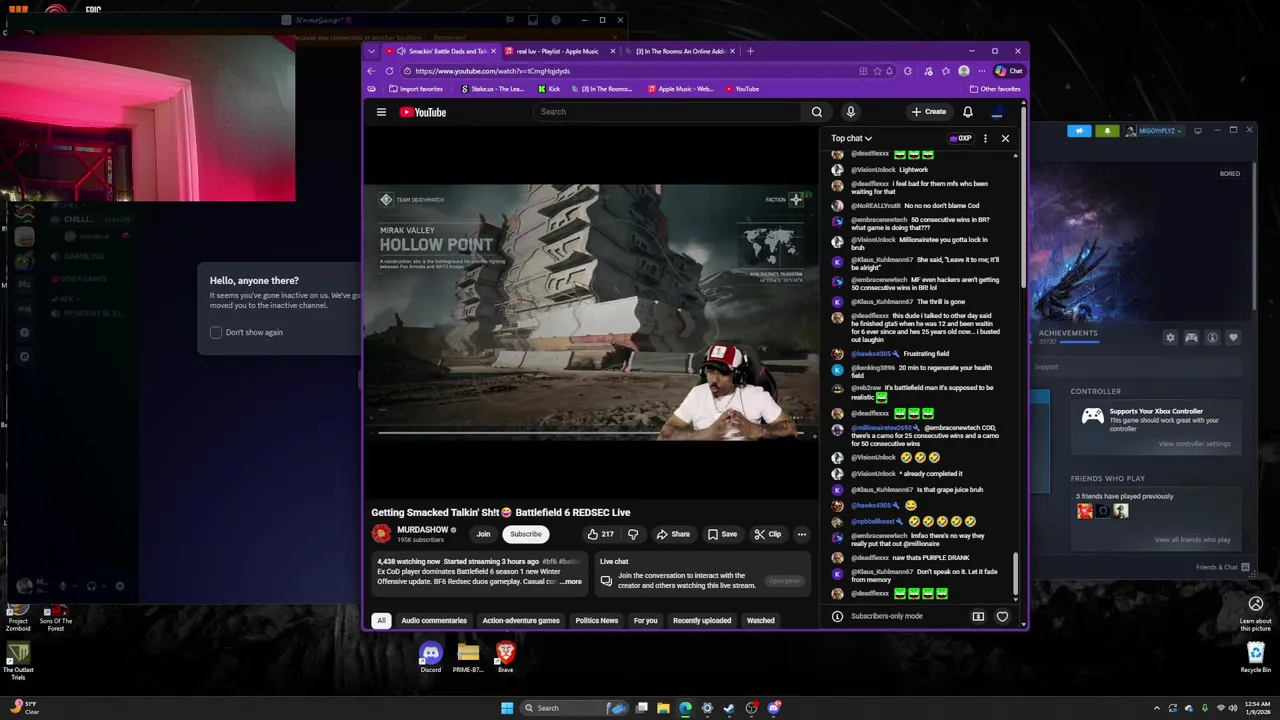
Task: Select the For you chip
Action: [645, 620]
